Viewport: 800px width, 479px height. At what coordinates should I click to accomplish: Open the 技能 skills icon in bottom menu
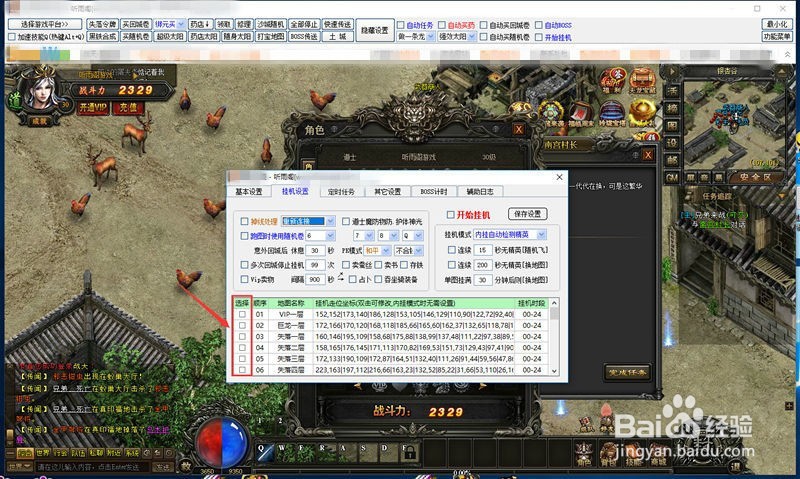634,454
